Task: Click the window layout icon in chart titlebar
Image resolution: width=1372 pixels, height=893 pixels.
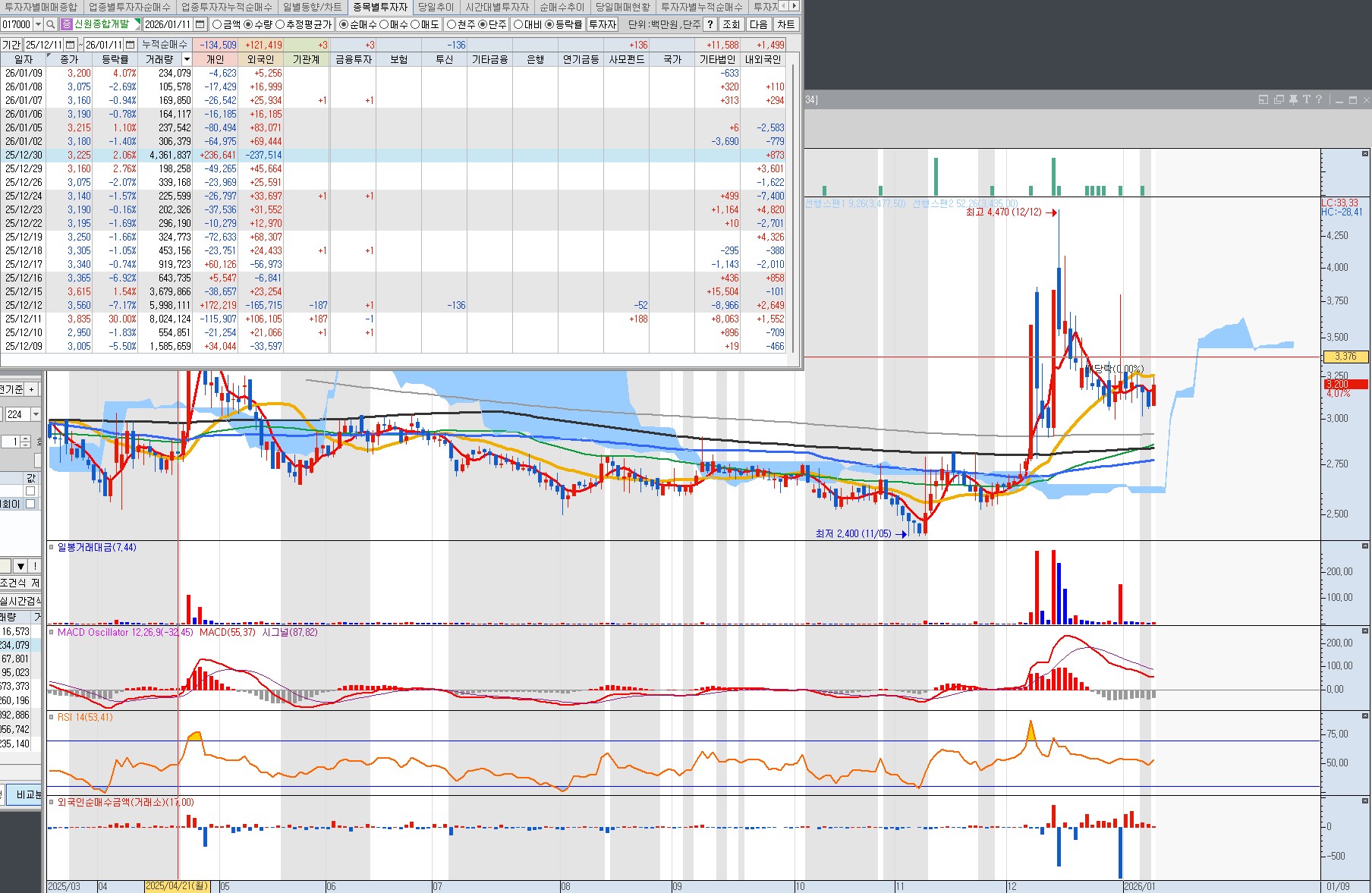Action: coord(1263,99)
